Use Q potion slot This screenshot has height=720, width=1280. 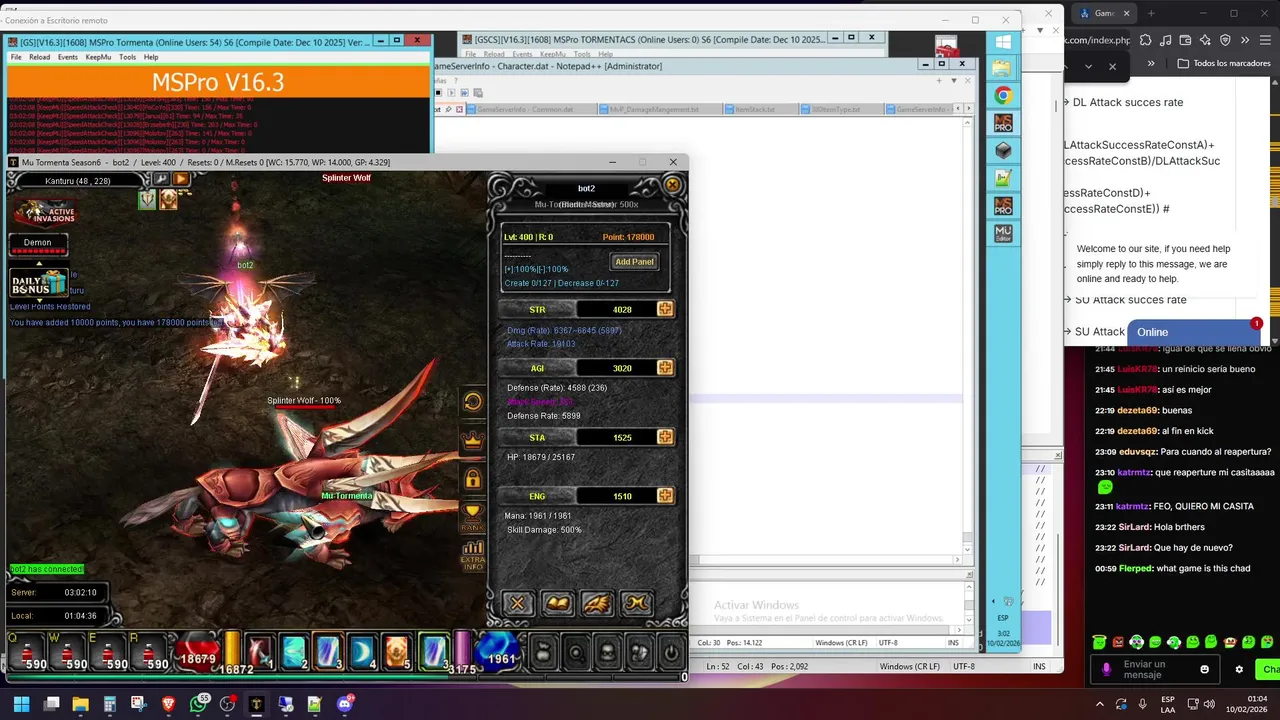pos(28,652)
